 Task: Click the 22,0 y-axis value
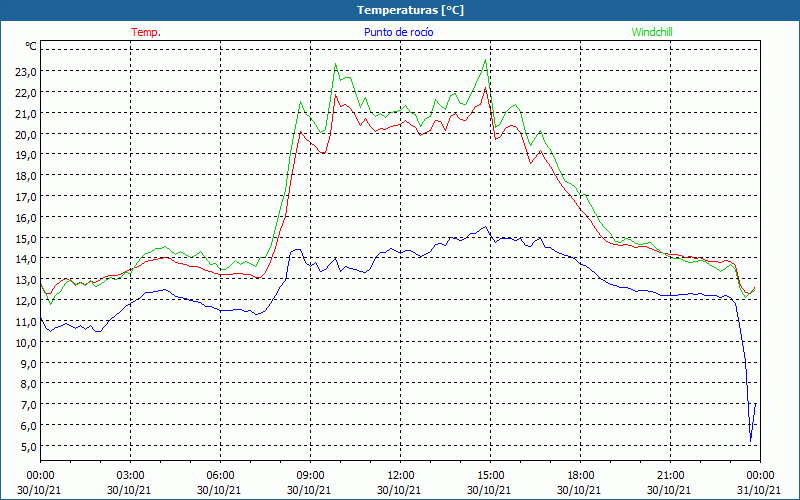point(26,92)
